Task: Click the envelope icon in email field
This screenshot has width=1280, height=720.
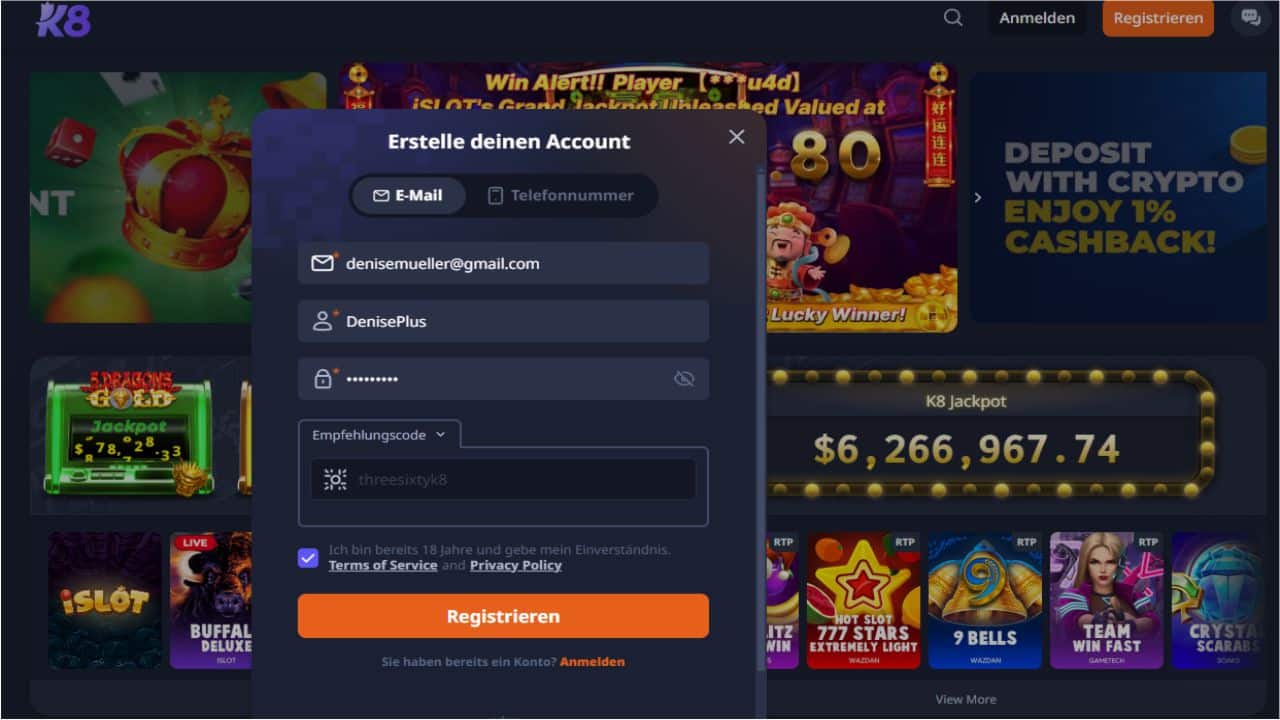Action: coord(322,264)
